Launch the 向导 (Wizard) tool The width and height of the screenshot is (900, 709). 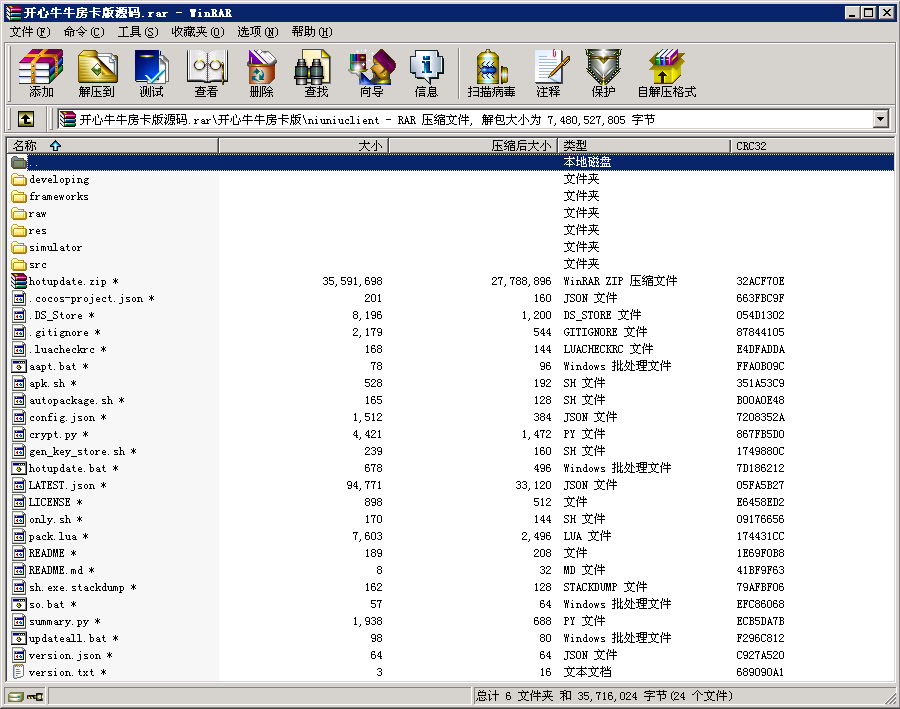coord(371,74)
